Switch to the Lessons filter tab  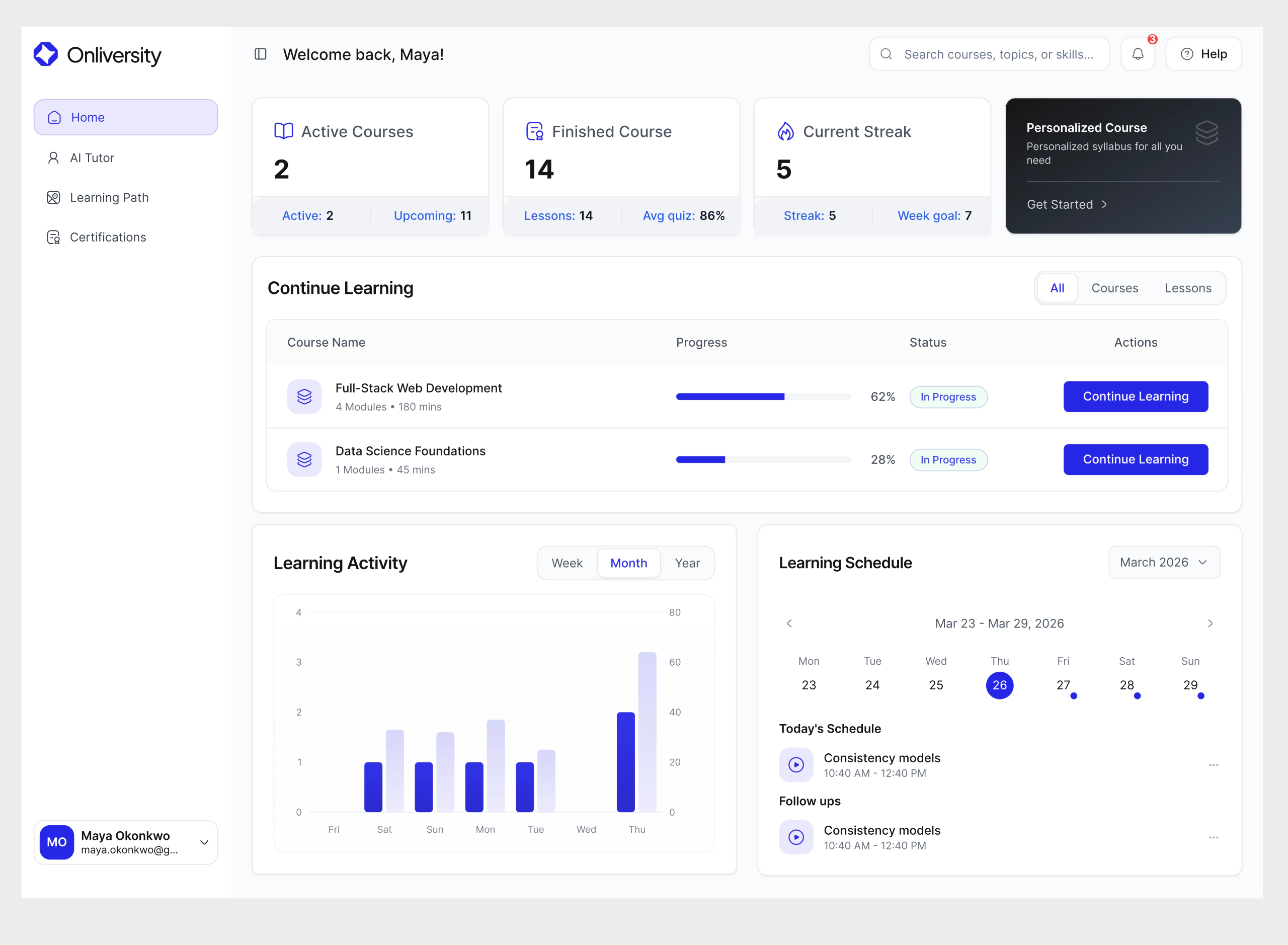(1188, 288)
